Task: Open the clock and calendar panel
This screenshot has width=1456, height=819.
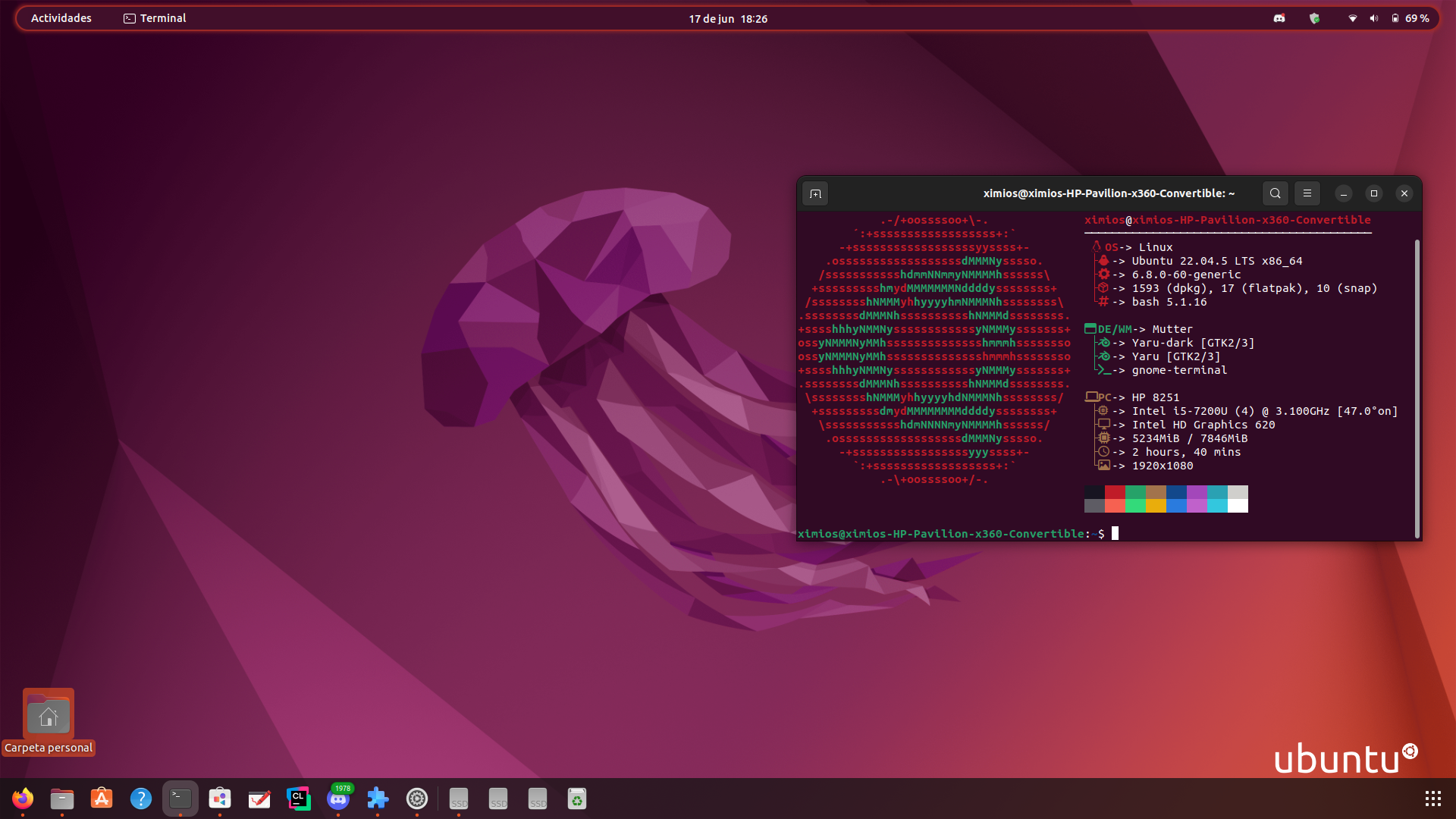Action: pos(728,18)
